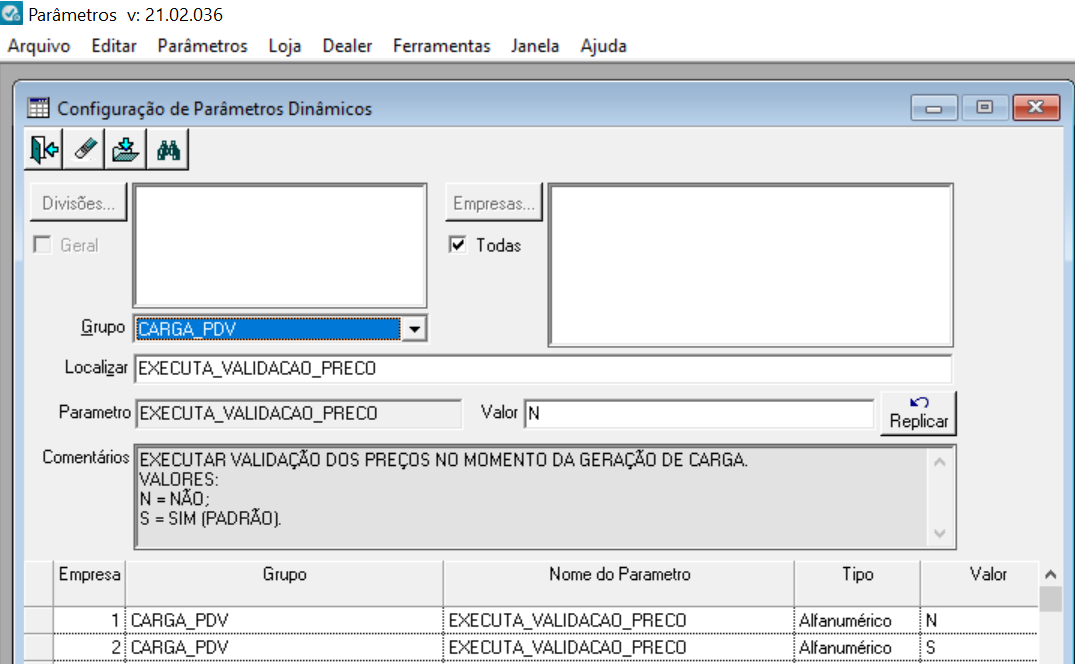Open the Editar menu
Viewport: 1075px width, 664px height.
click(114, 46)
